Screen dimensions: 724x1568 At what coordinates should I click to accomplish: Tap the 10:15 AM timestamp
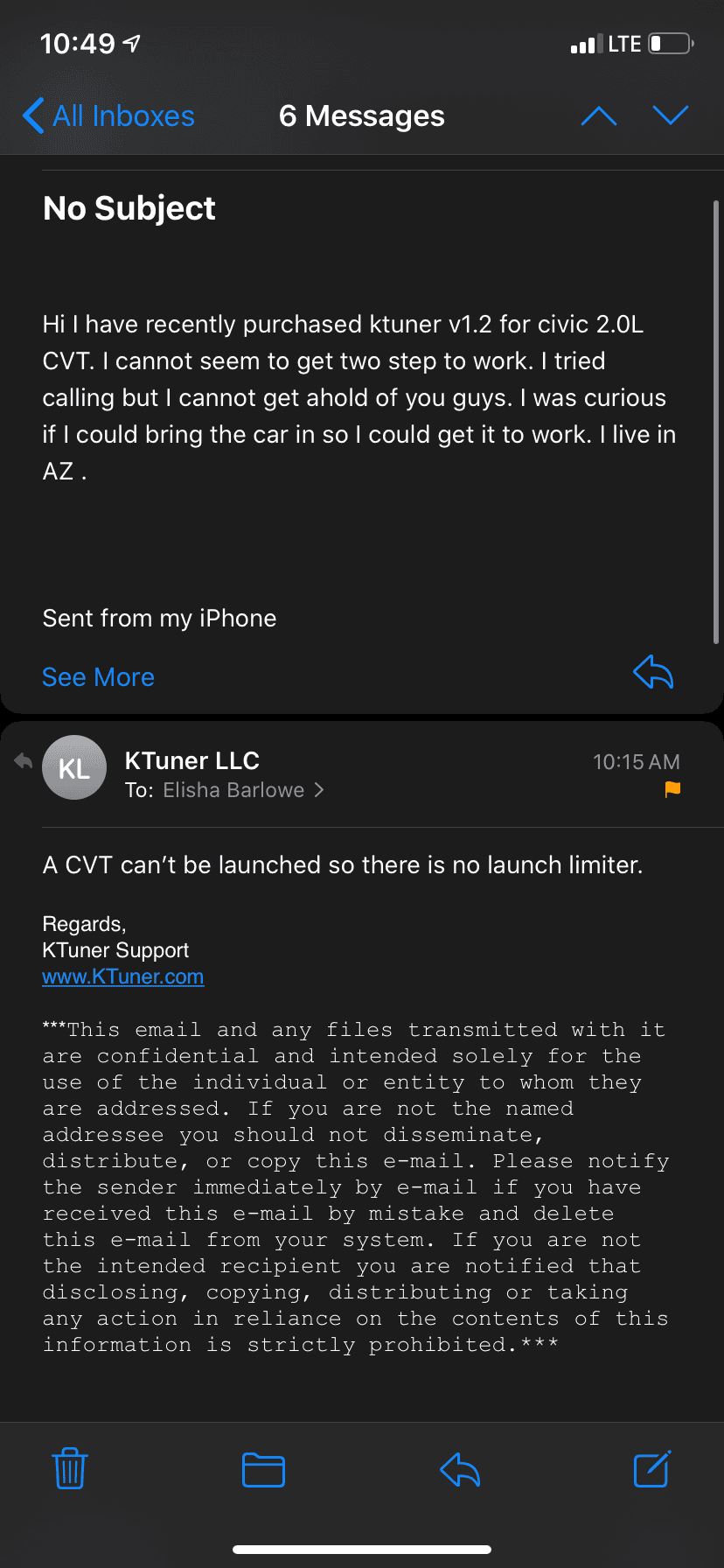tap(636, 762)
